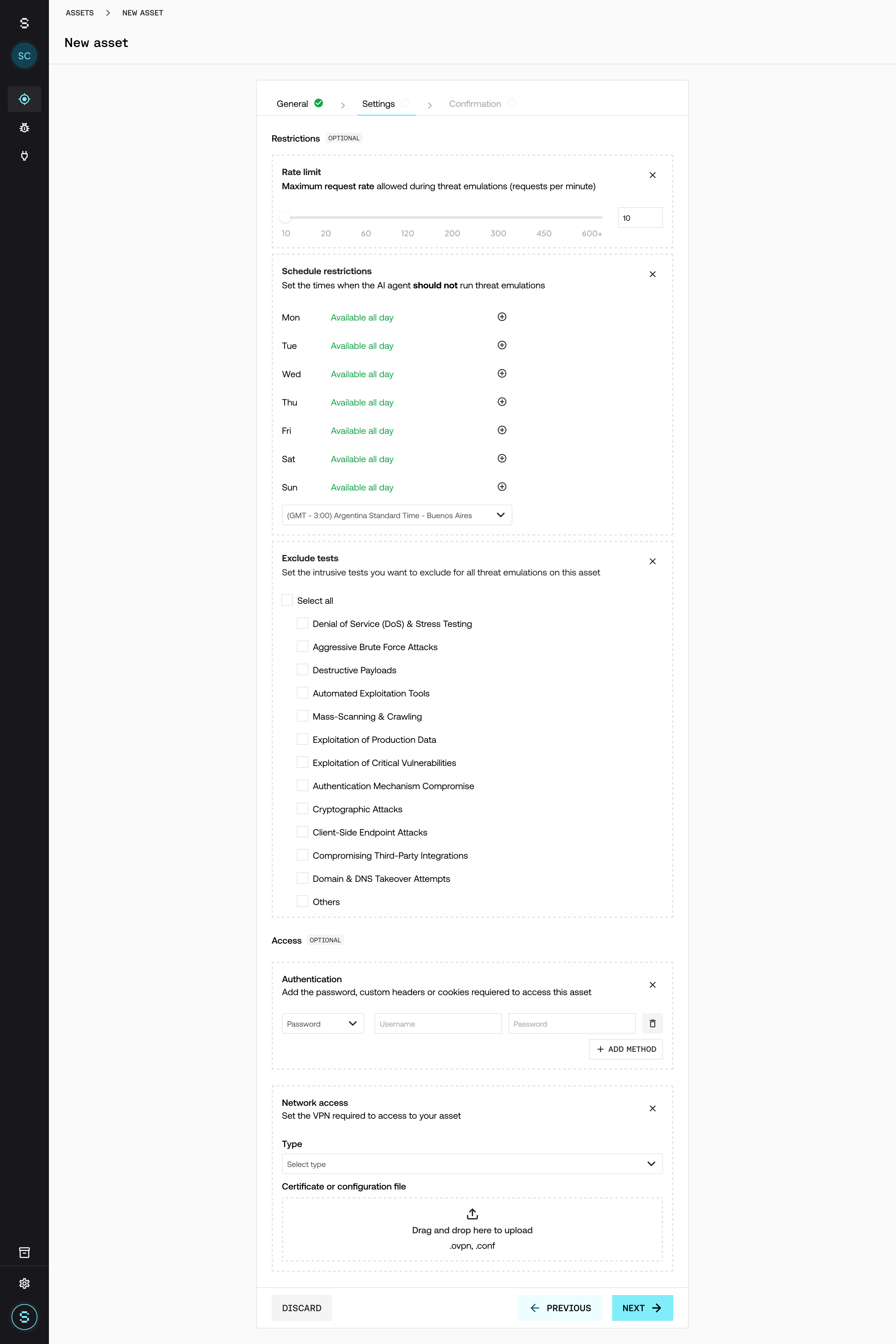Add time restriction for Friday
Viewport: 896px width, 1344px height.
(x=502, y=430)
